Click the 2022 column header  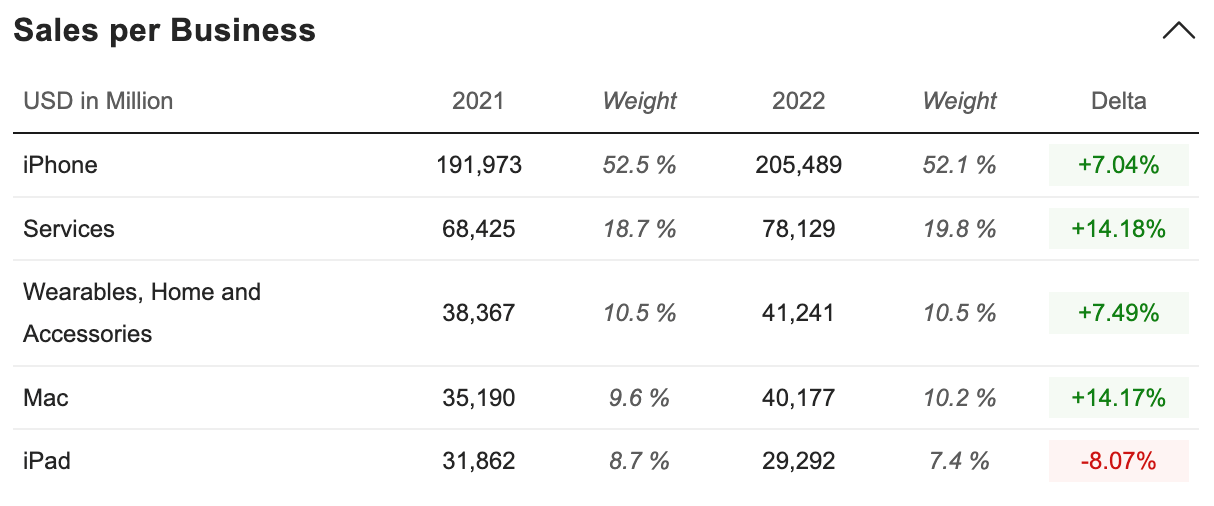tap(798, 101)
